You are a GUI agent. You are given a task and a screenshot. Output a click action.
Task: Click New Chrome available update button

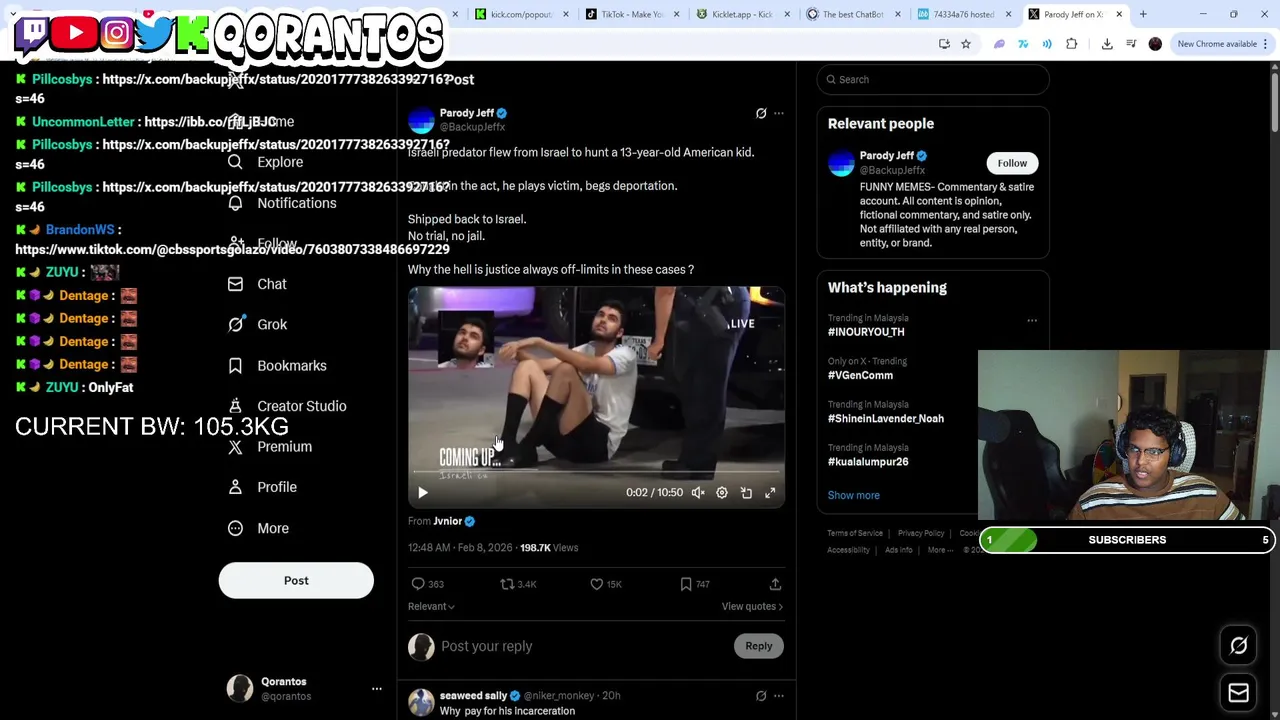[x=1217, y=44]
